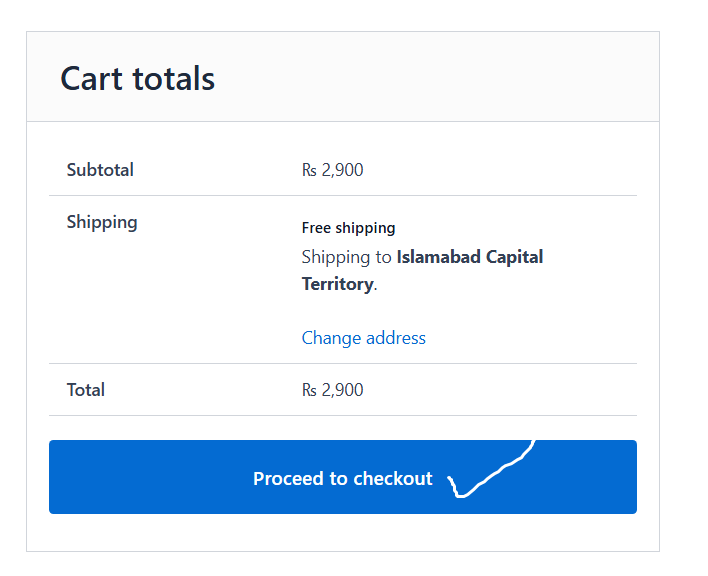
Task: Click the Subtotal row label
Action: coord(100,170)
